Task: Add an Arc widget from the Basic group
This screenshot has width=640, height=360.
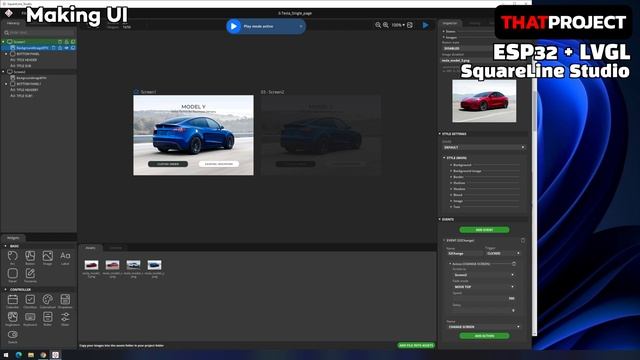Action: 13,258
